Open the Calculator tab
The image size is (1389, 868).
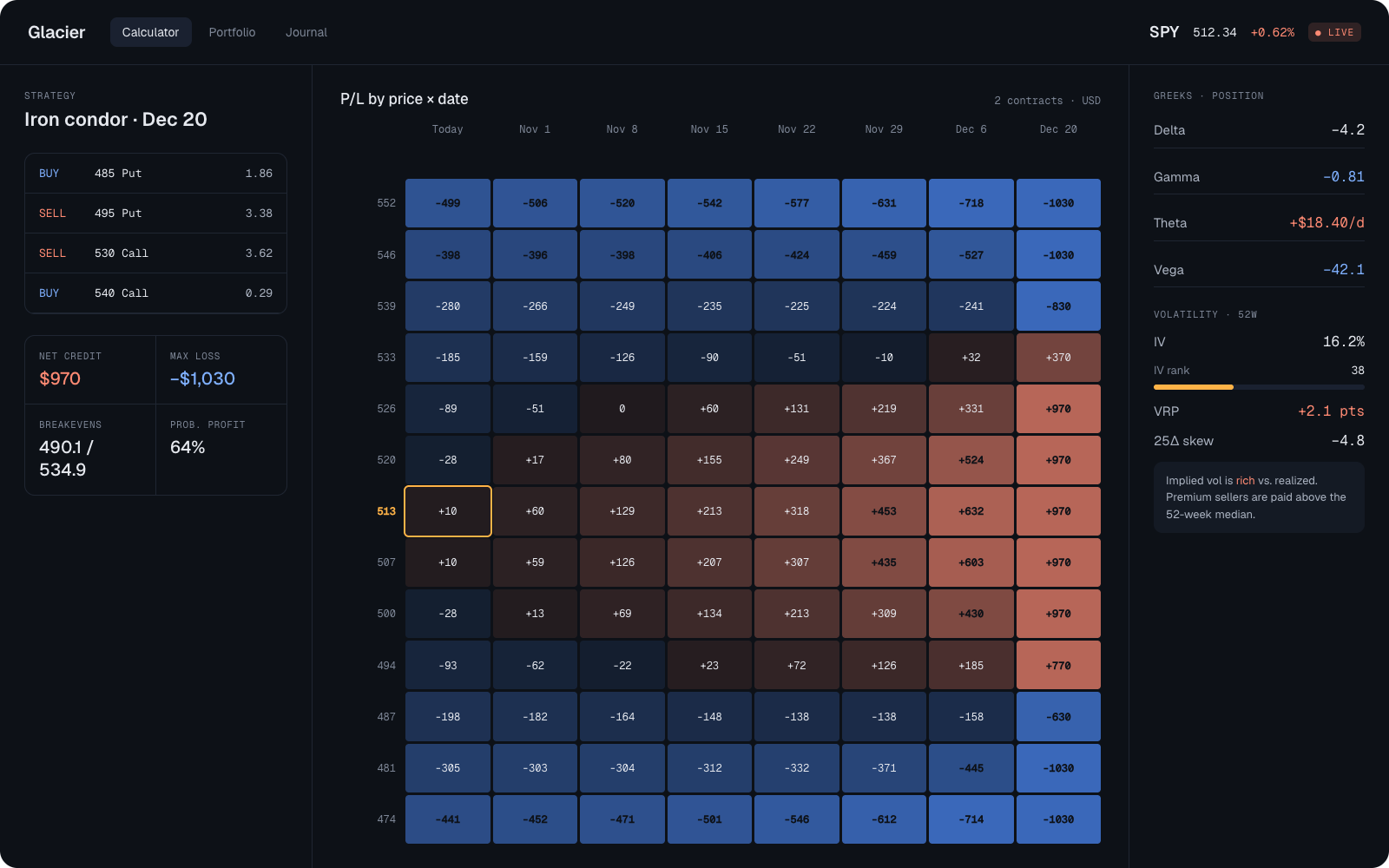point(150,32)
